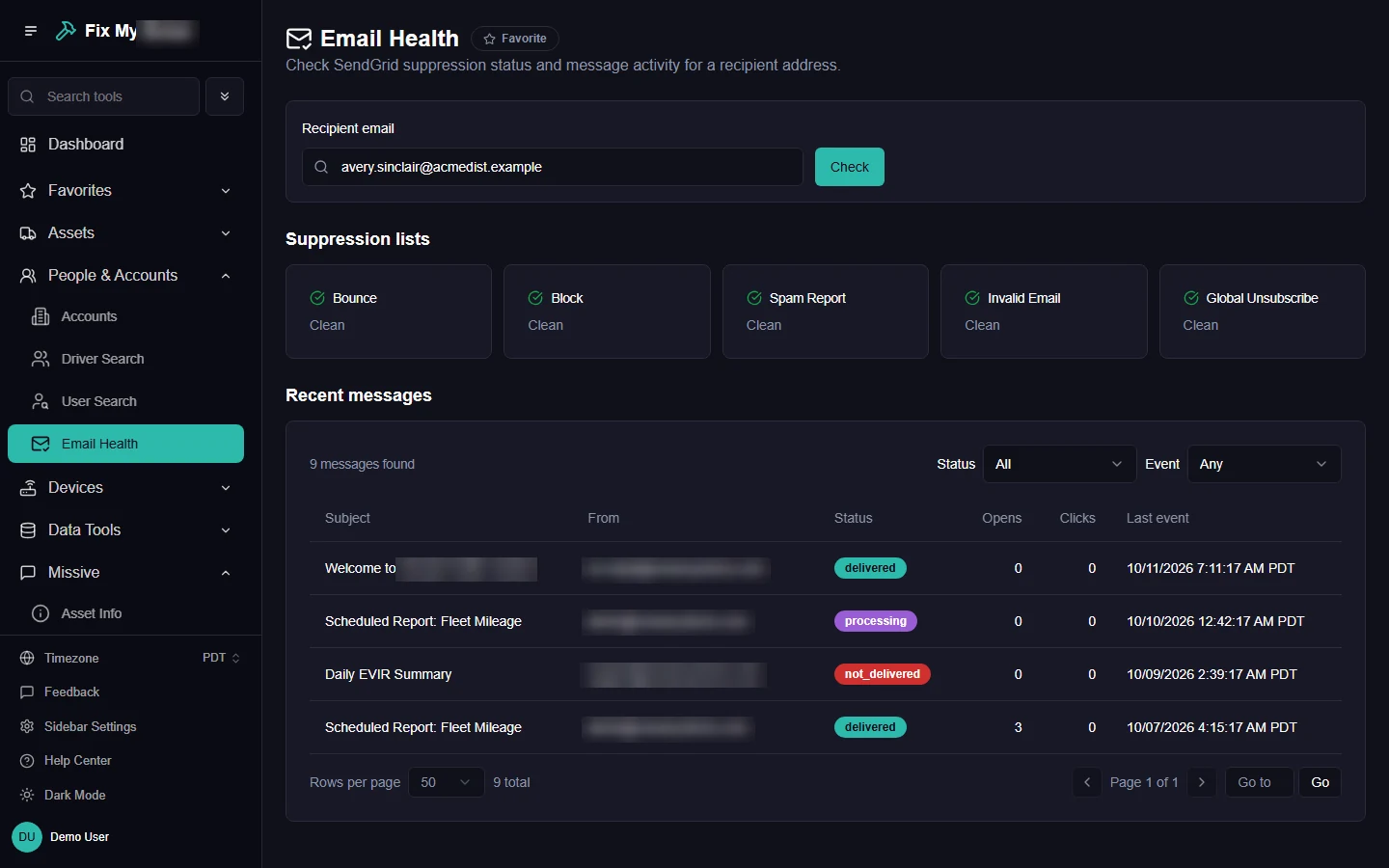Open the Accounts menu item

(125, 316)
